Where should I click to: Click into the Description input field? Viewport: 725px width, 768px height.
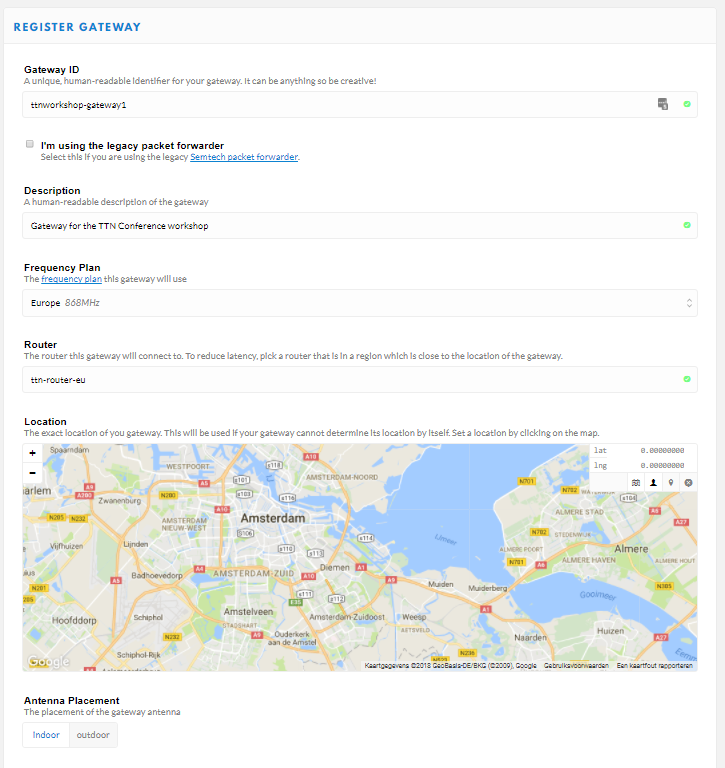[360, 225]
